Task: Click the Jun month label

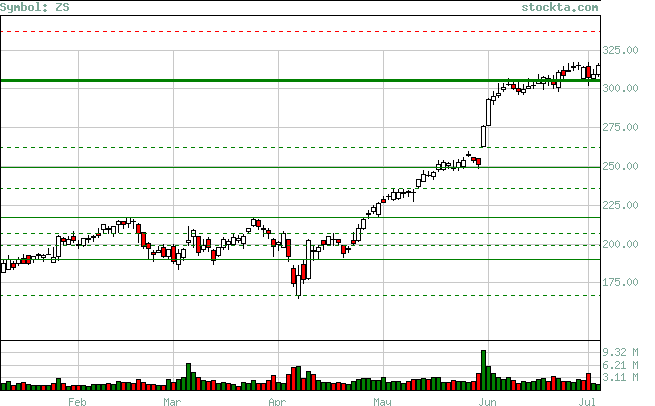Action: pos(487,401)
